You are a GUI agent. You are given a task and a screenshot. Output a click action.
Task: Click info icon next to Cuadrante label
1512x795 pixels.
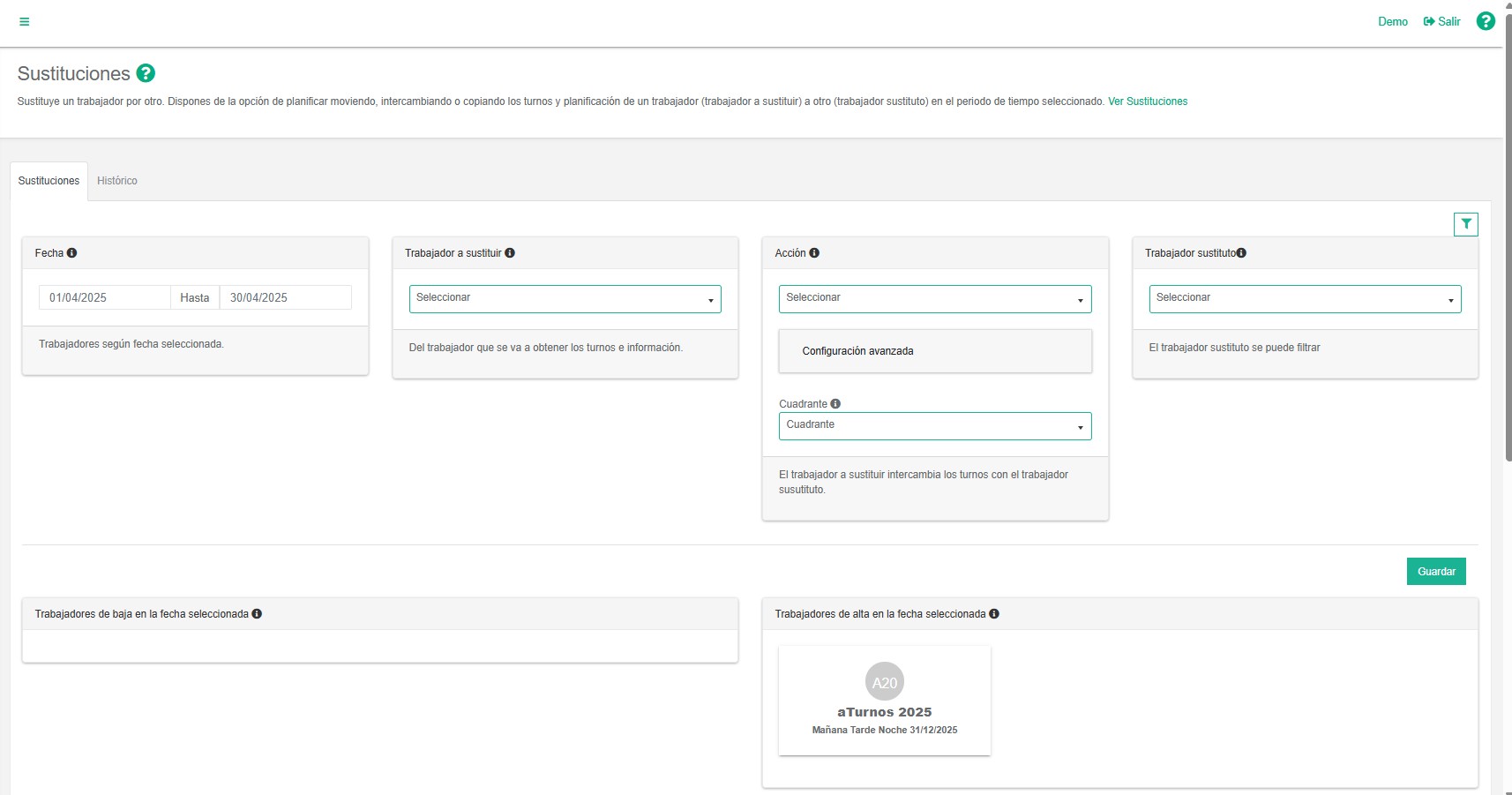835,404
